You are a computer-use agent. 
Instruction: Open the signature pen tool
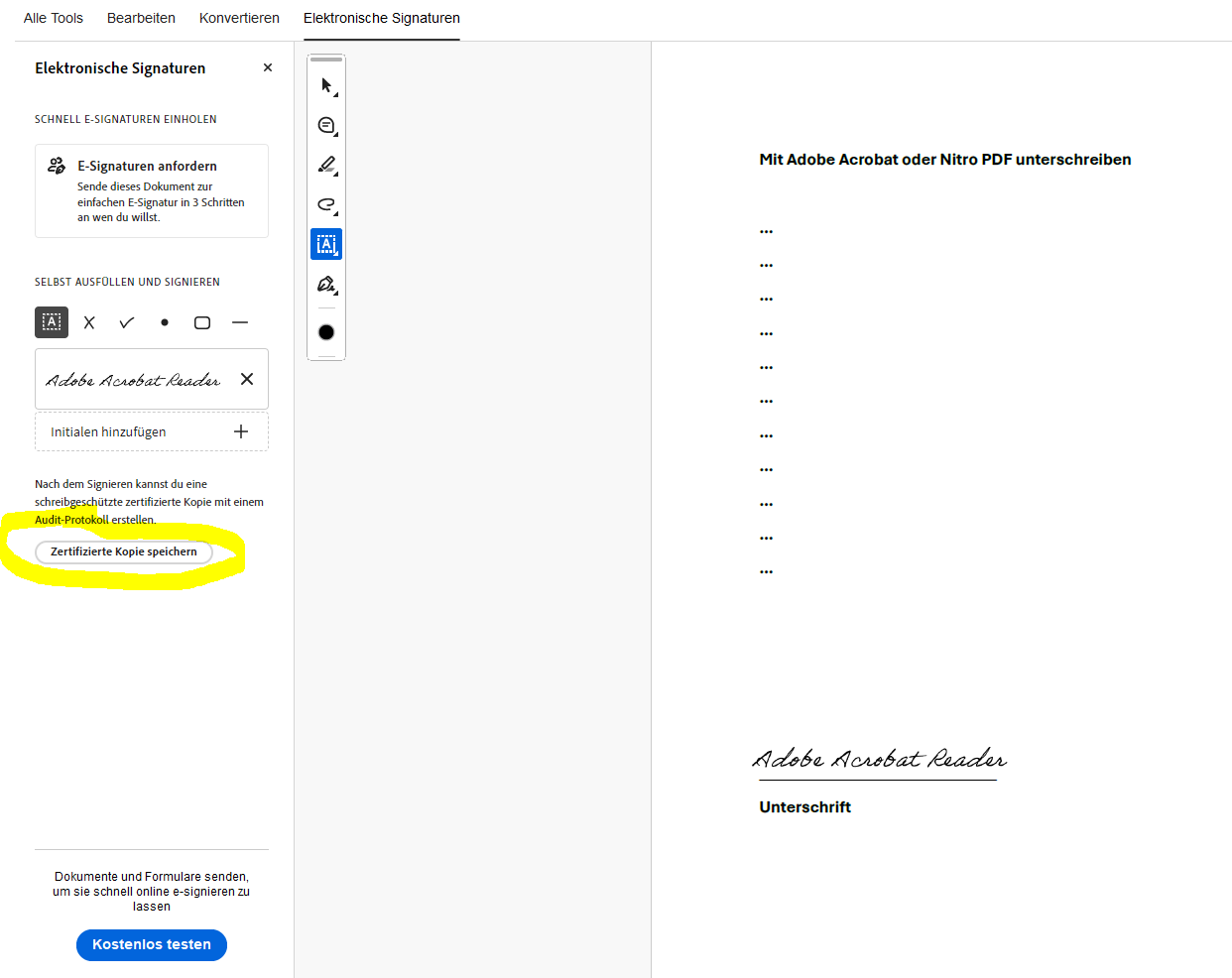(326, 285)
